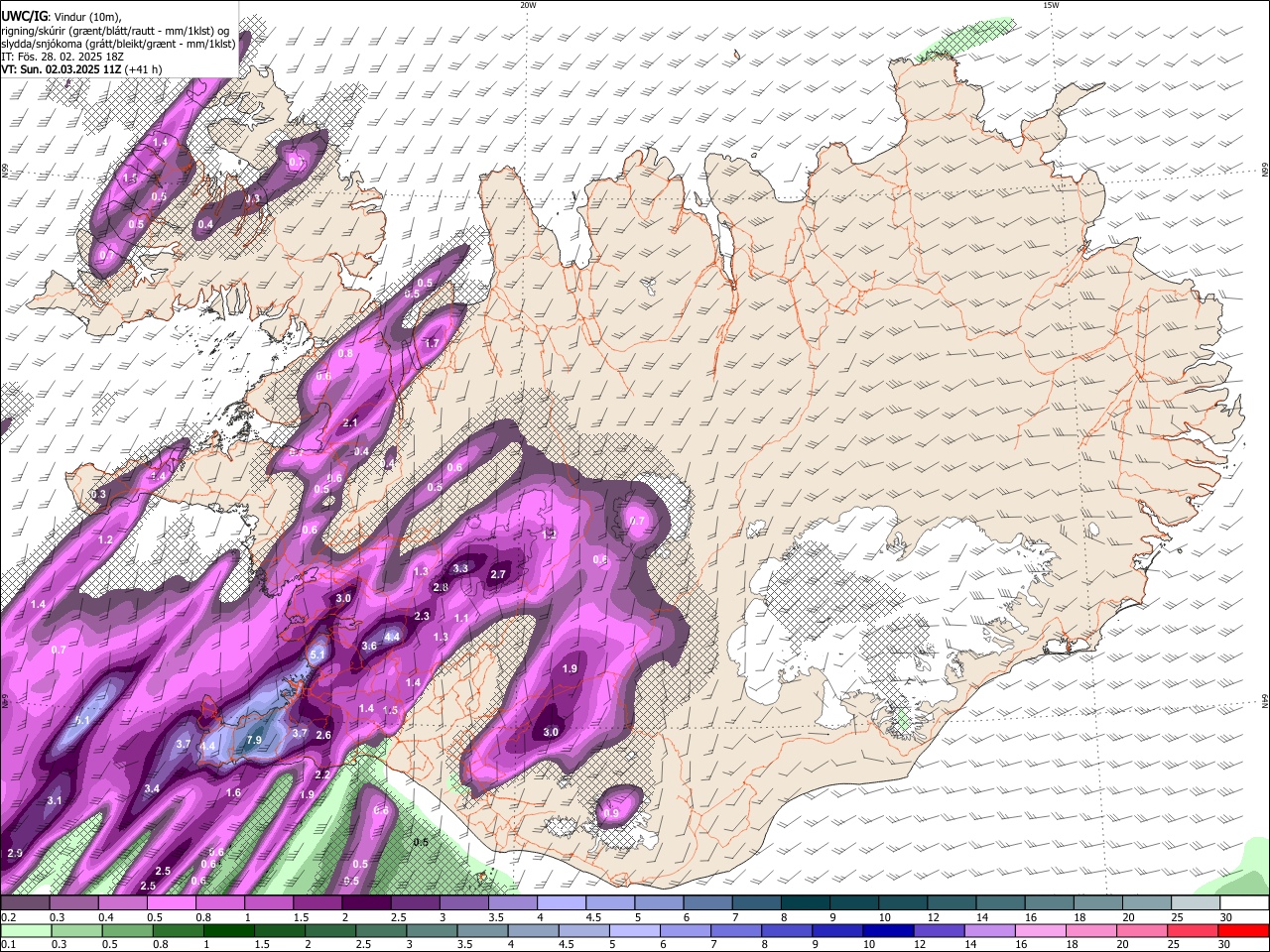Click the 2.3 precipitation value on the map
The width and height of the screenshot is (1270, 952).
422,617
